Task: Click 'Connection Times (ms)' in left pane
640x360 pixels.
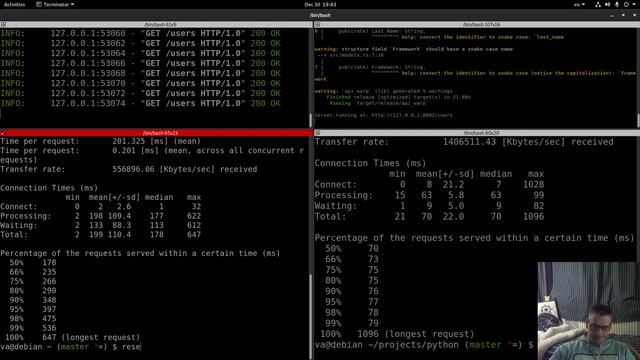Action: (x=49, y=188)
